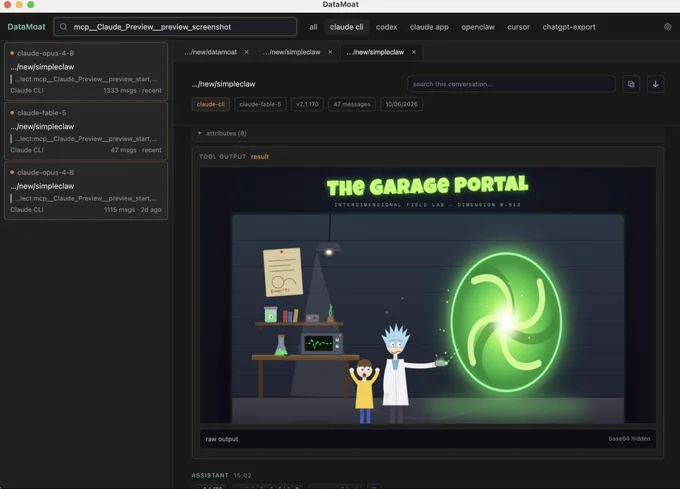Image resolution: width=680 pixels, height=489 pixels.
Task: Open the Garage Portal screenshot thumbnail
Action: (428, 295)
